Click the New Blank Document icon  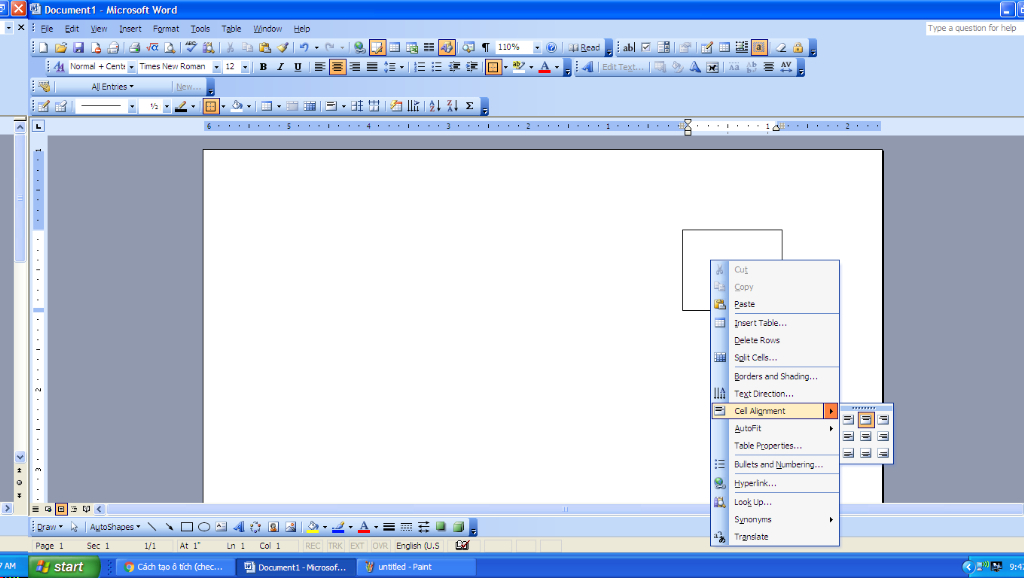(x=44, y=48)
